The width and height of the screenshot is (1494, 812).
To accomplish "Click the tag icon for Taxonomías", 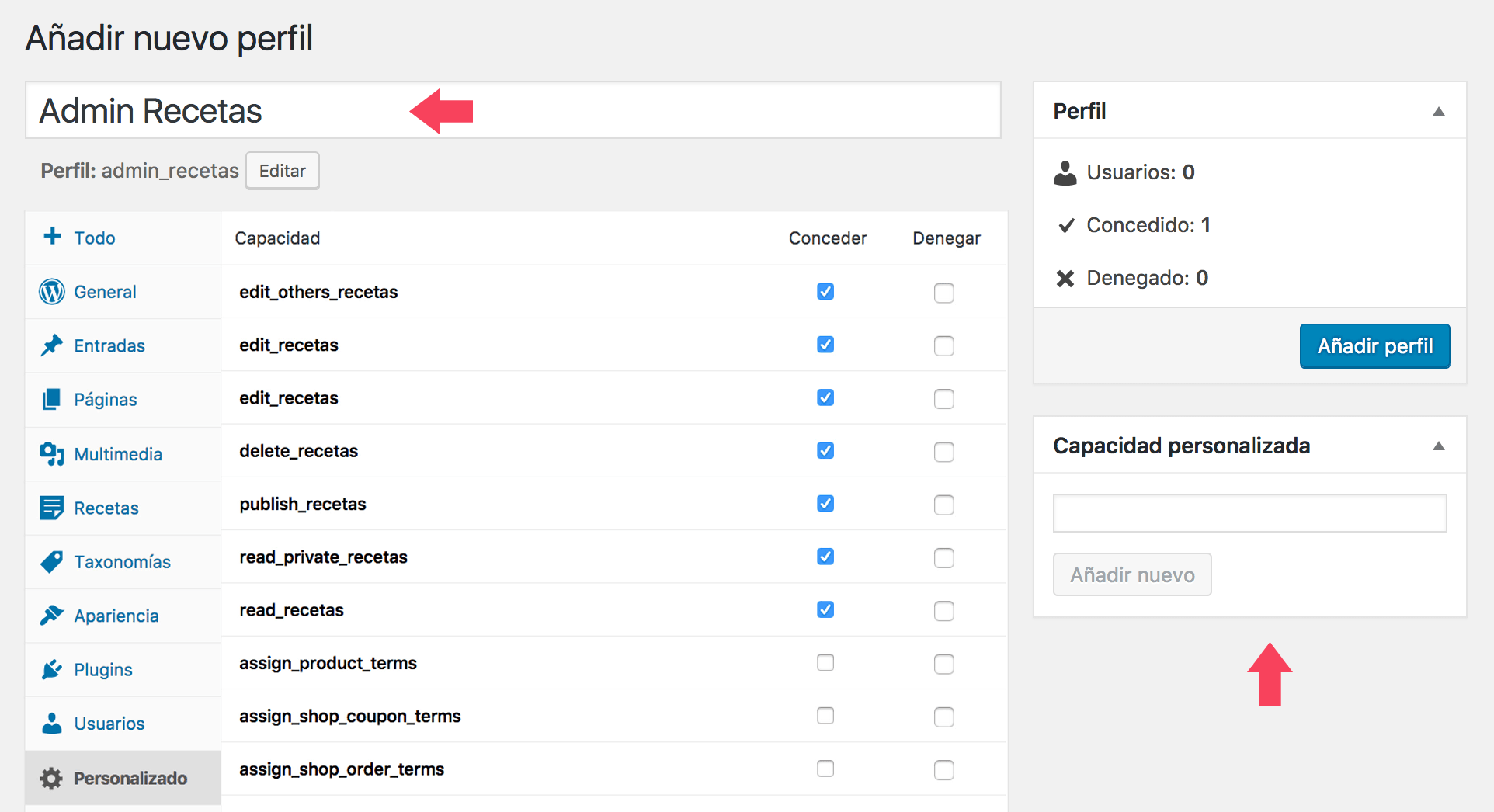I will click(52, 562).
